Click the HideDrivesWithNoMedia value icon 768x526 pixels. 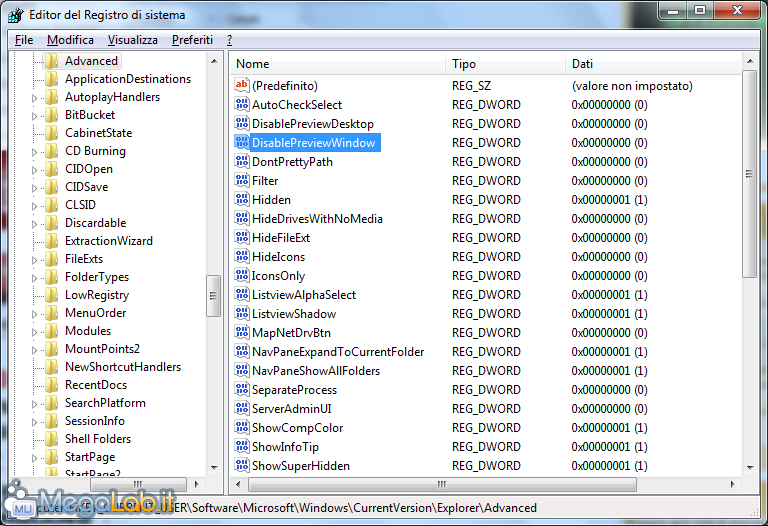coord(241,218)
